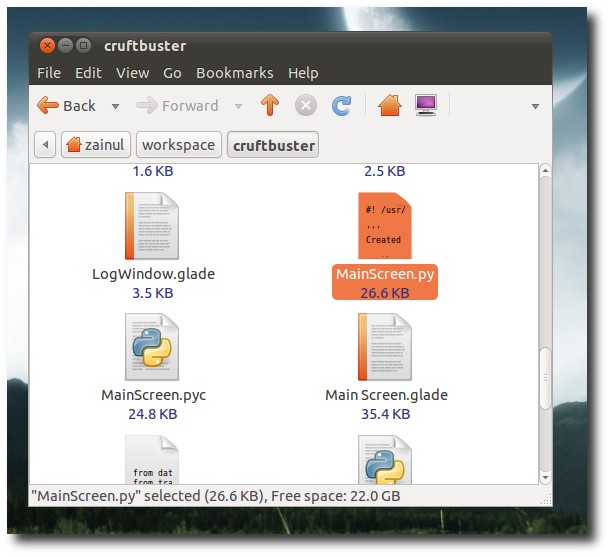Open the Bookmarks menu
The height and width of the screenshot is (557, 610).
click(x=235, y=73)
